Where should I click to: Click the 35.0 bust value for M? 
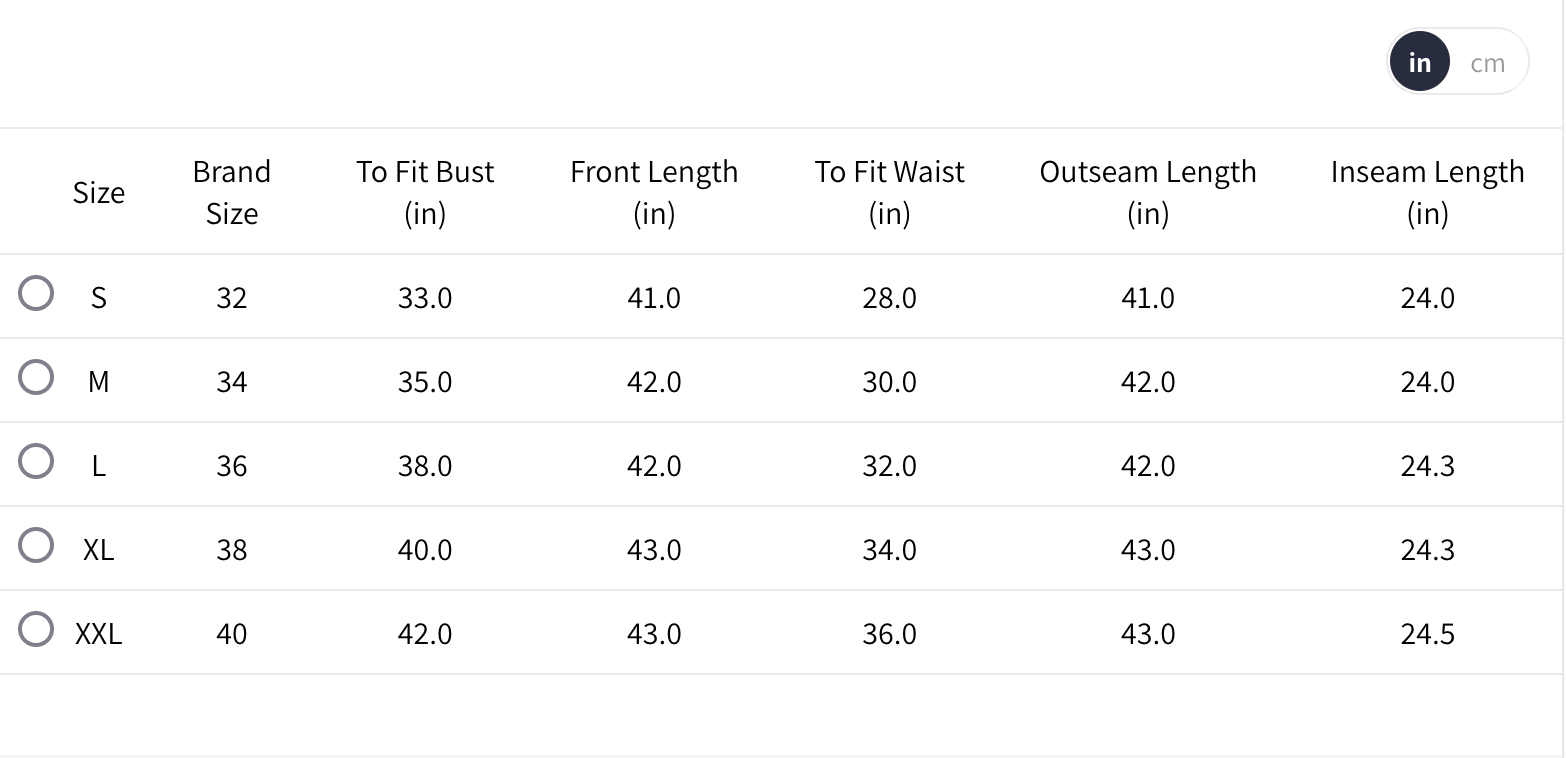coord(425,382)
